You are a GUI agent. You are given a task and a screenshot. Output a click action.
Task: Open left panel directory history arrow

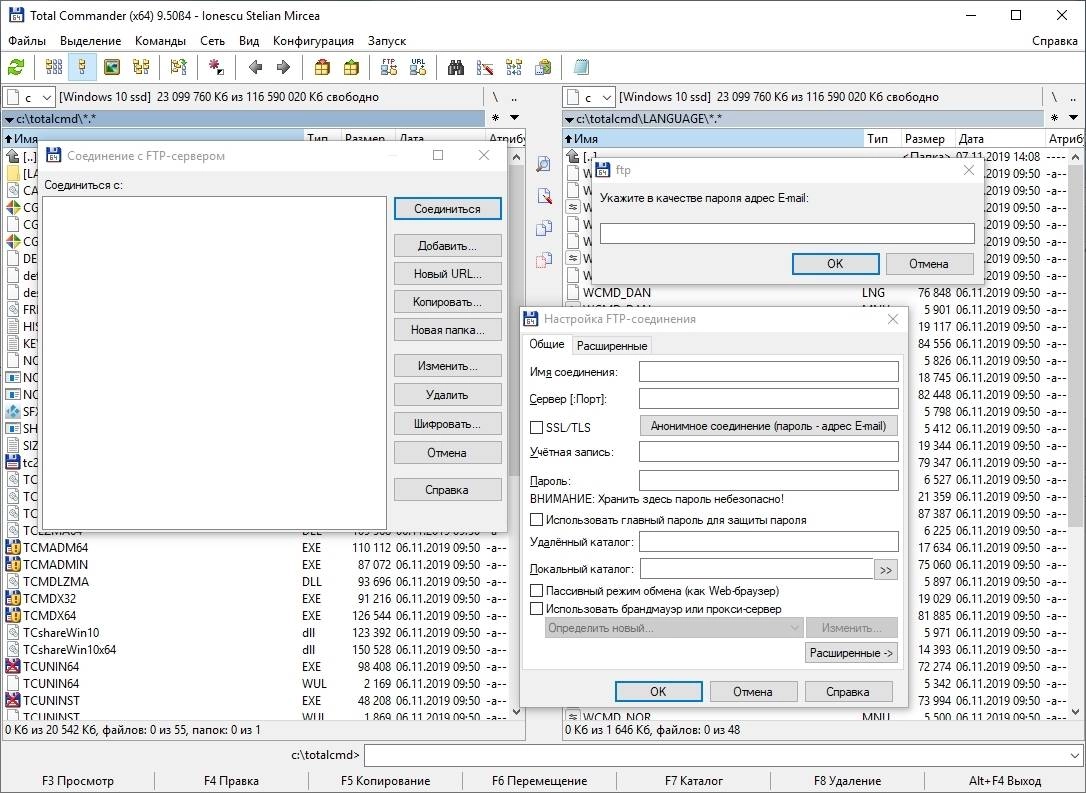tap(515, 118)
